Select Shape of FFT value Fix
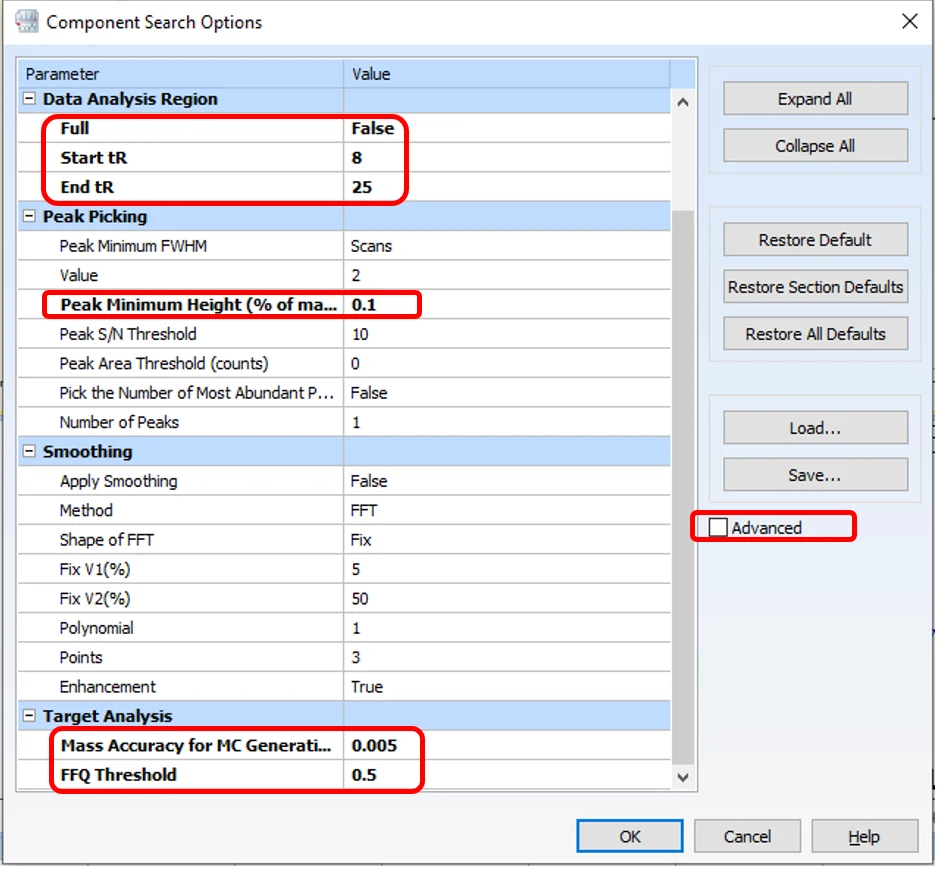Viewport: 938px width, 869px height. click(508, 541)
